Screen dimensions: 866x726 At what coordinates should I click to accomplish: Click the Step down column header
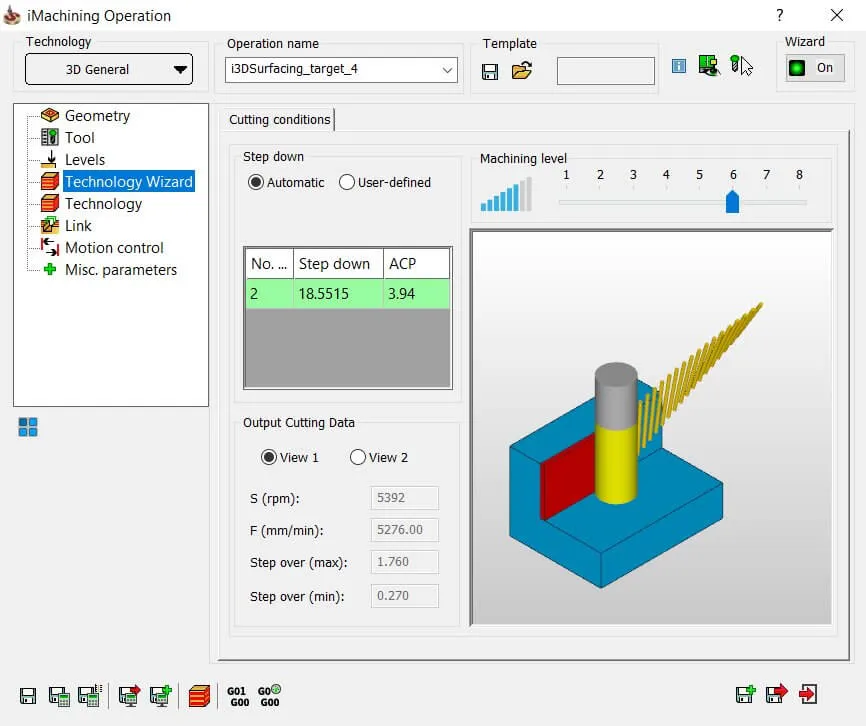(x=338, y=264)
